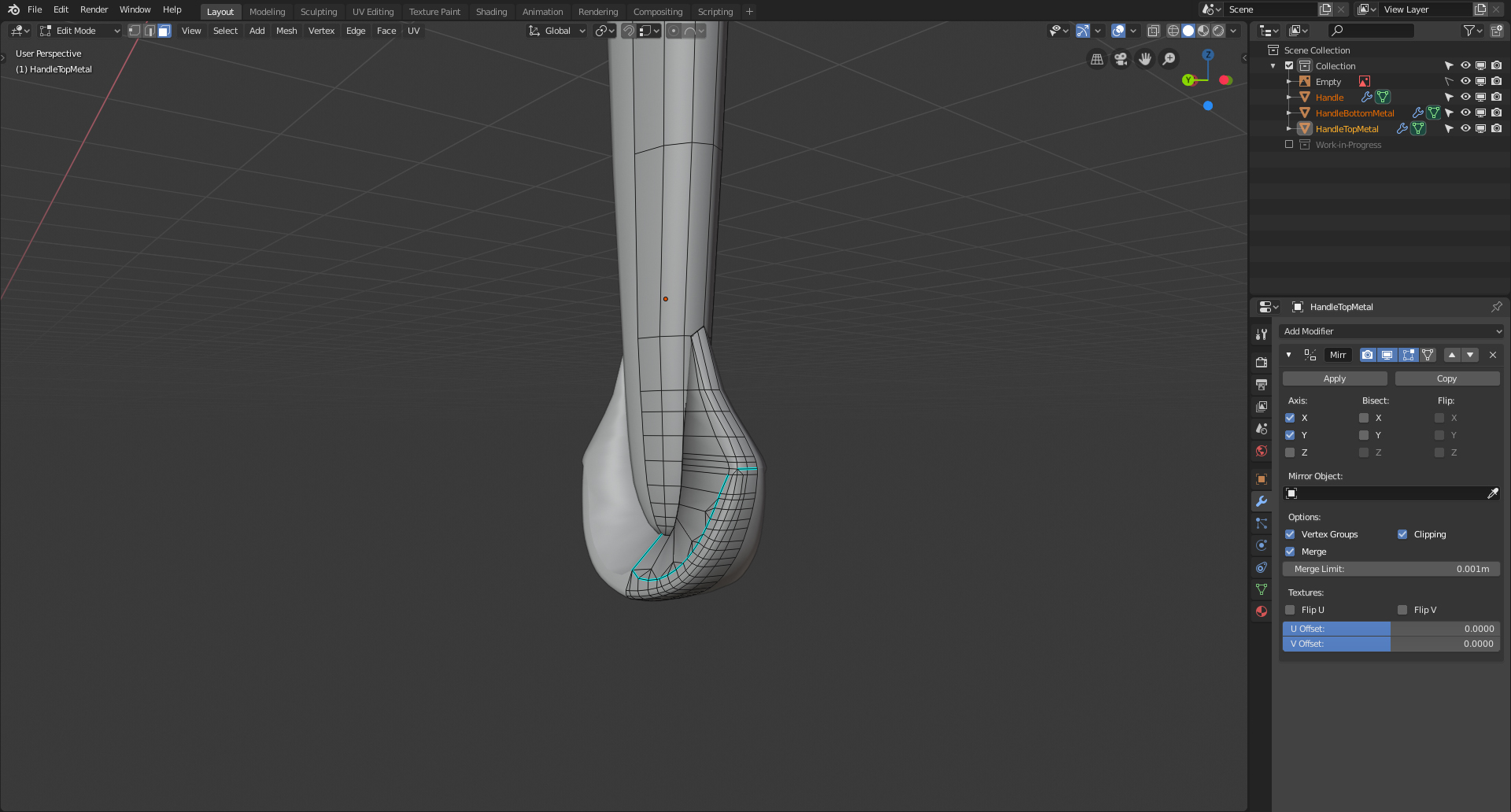
Task: Open the Material properties tab
Action: click(1262, 611)
